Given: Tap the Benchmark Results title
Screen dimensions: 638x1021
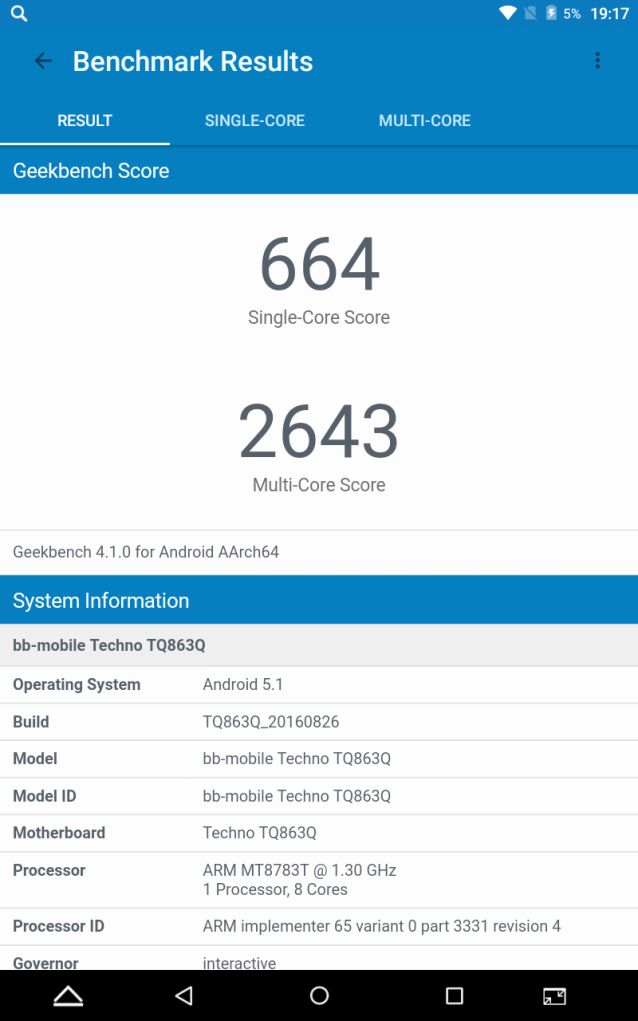Looking at the screenshot, I should pos(193,61).
